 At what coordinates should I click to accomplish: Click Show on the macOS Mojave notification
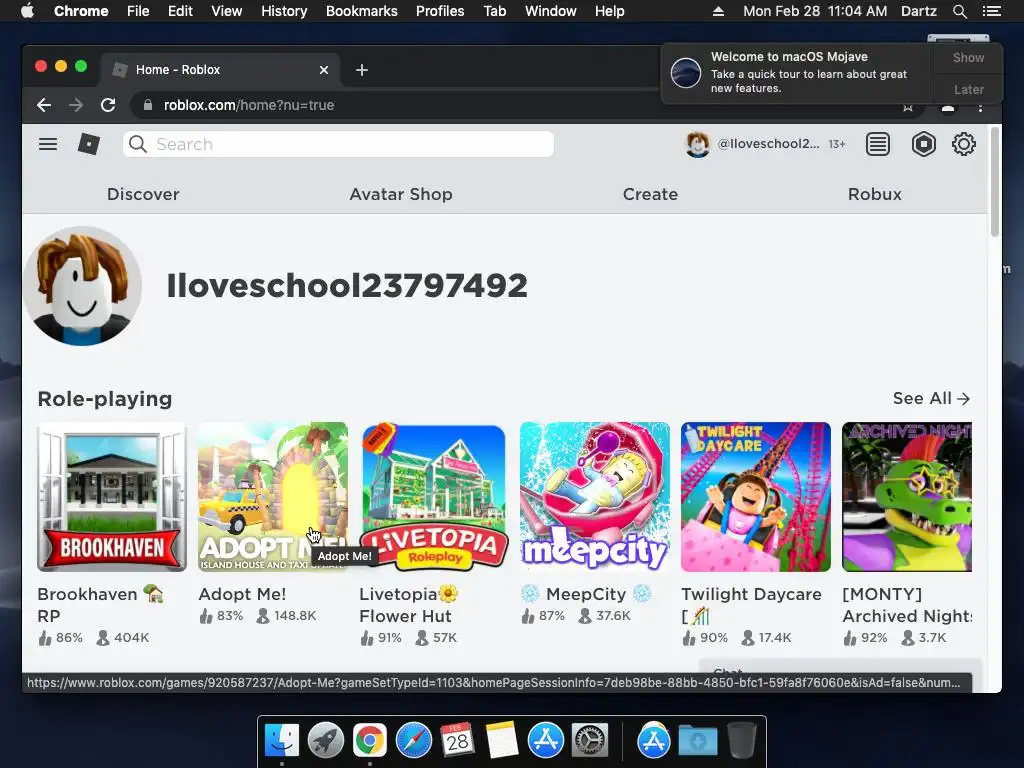tap(968, 57)
